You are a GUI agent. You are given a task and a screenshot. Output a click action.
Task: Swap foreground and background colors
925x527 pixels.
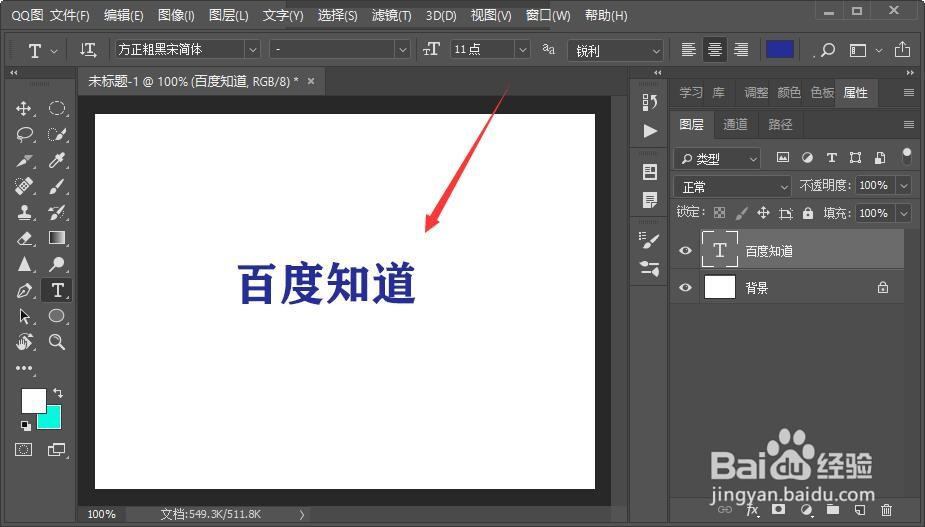point(58,392)
